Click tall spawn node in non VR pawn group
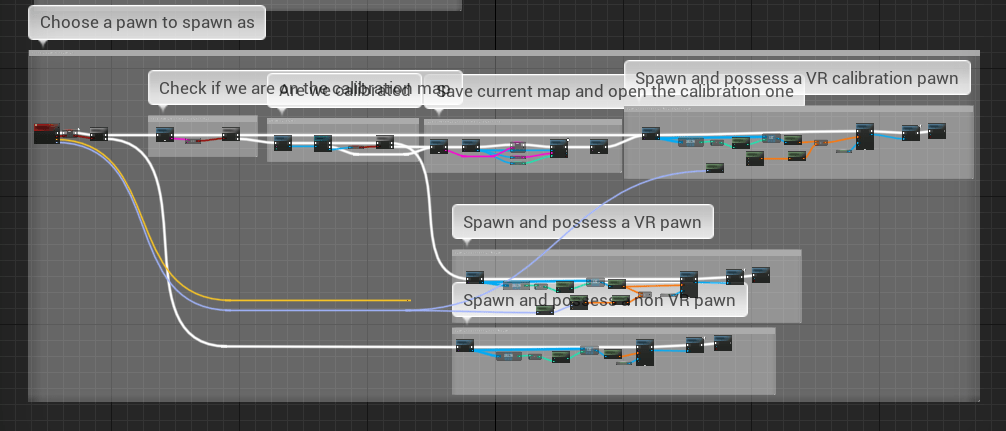This screenshot has width=1006, height=431. pyautogui.click(x=644, y=352)
